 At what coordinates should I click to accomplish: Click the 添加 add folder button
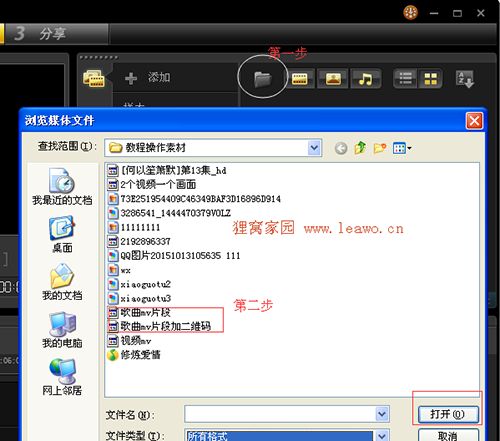tap(147, 78)
